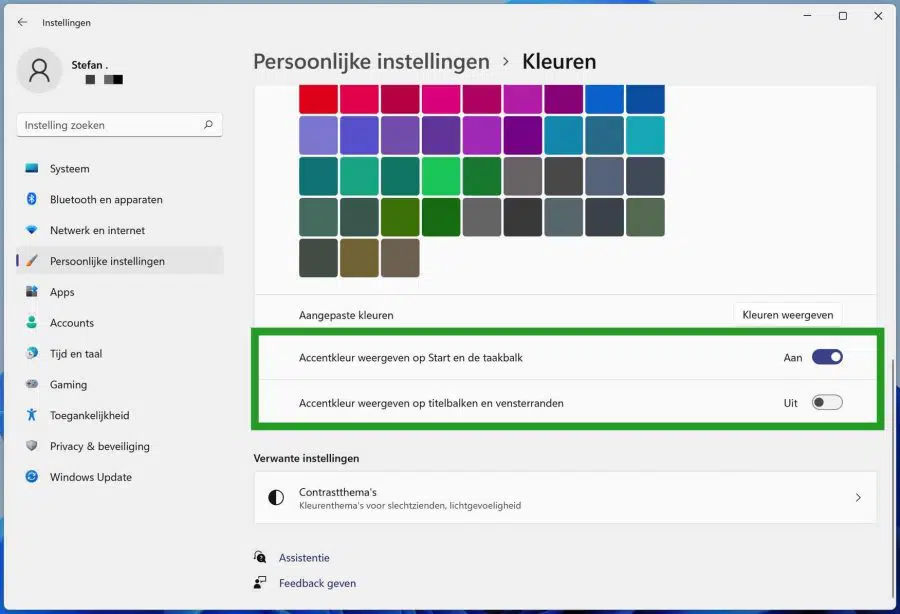Open the Systeem settings section
Screen dimensions: 900x614
point(119,168)
